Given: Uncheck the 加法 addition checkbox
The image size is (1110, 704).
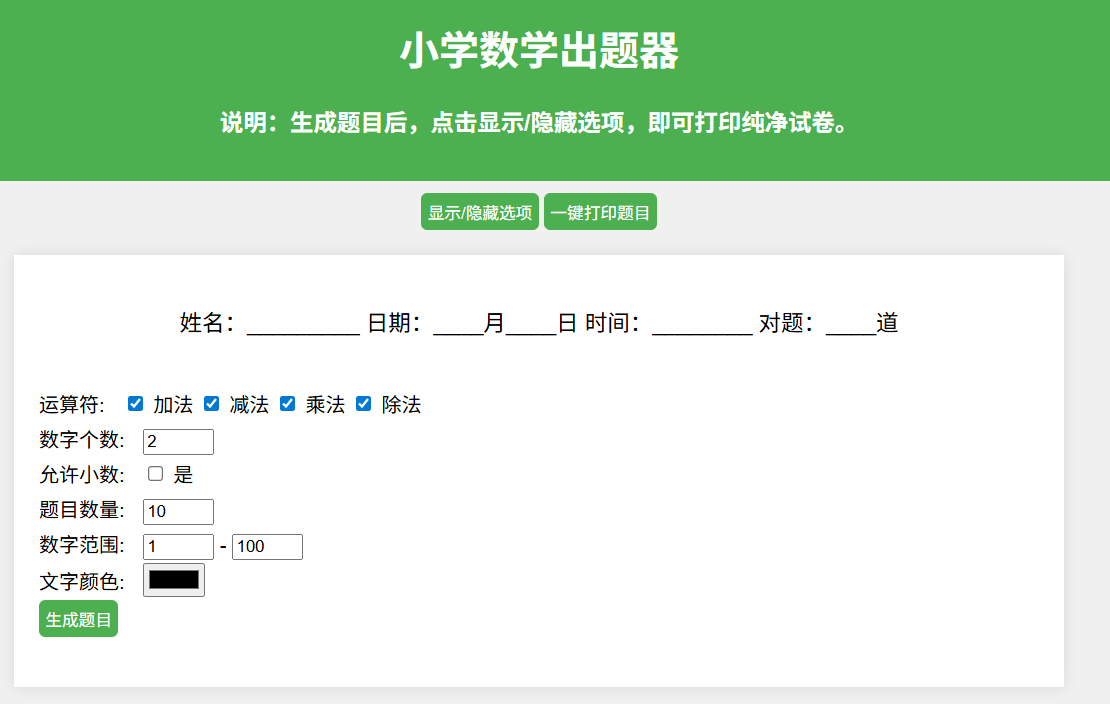Looking at the screenshot, I should (x=136, y=404).
